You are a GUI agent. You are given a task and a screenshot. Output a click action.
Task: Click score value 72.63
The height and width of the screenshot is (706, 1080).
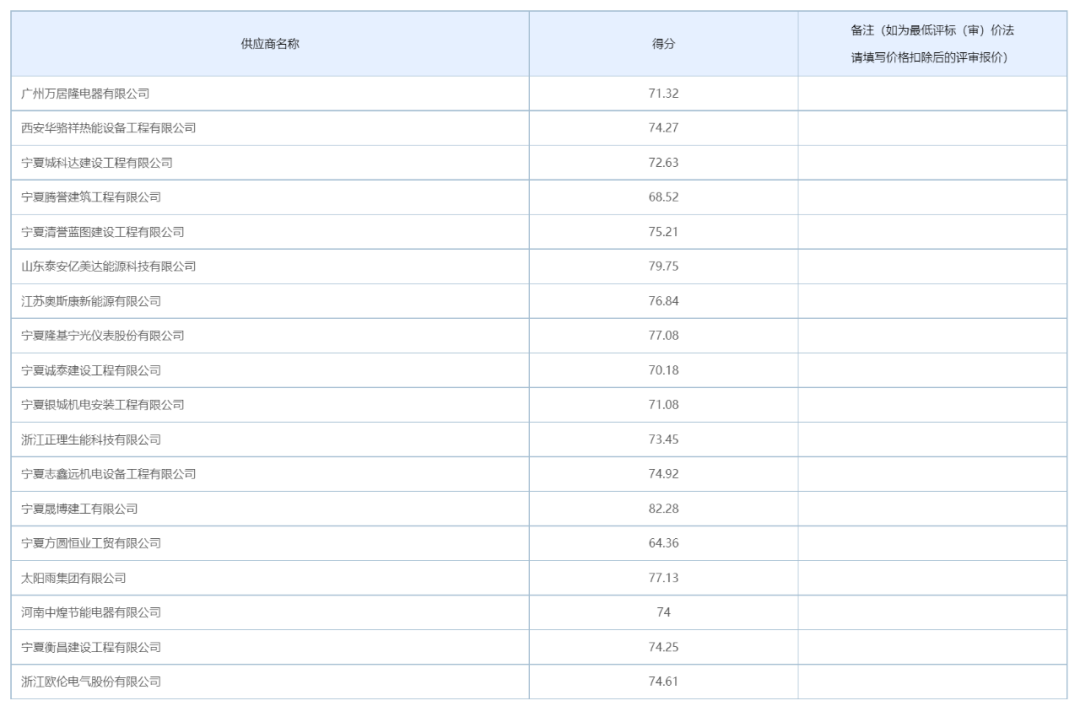pos(663,163)
